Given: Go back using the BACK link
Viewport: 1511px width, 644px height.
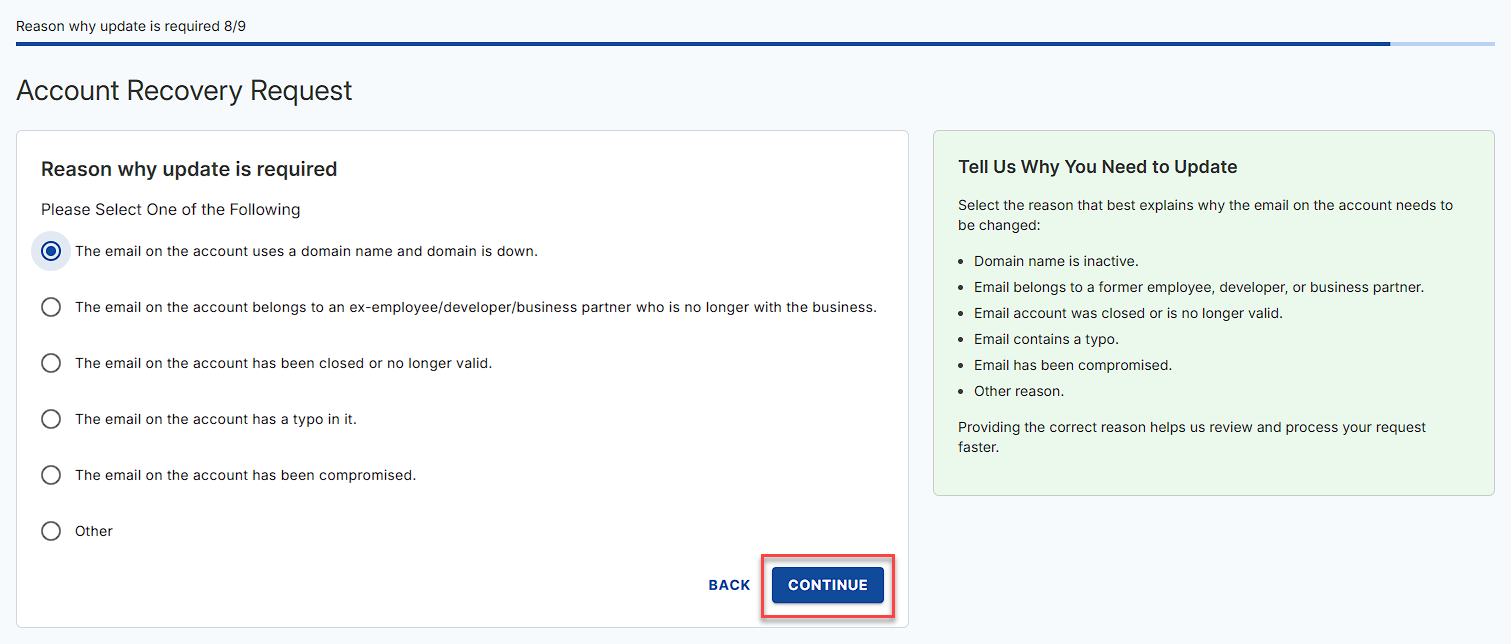Looking at the screenshot, I should (729, 585).
